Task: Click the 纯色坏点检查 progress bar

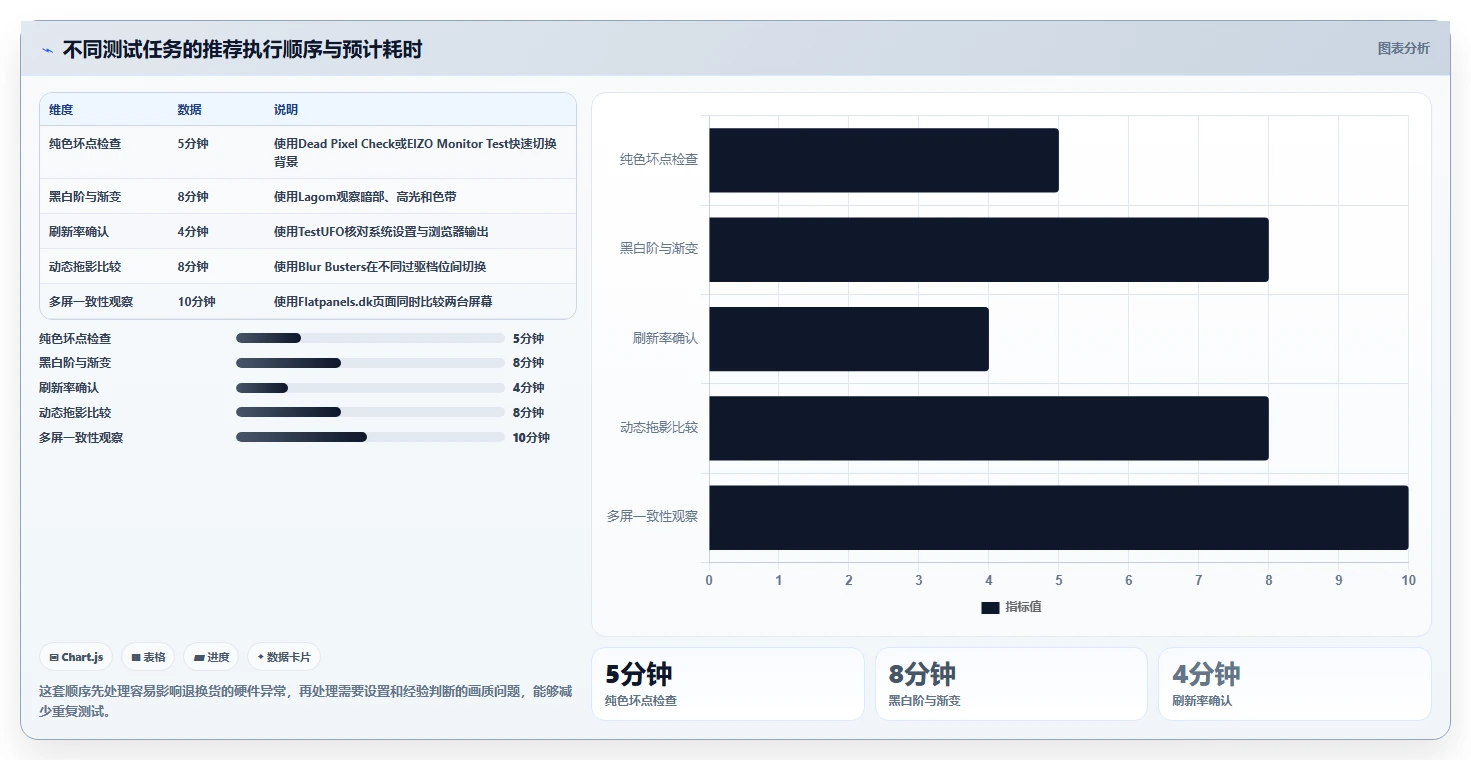Action: pyautogui.click(x=370, y=338)
